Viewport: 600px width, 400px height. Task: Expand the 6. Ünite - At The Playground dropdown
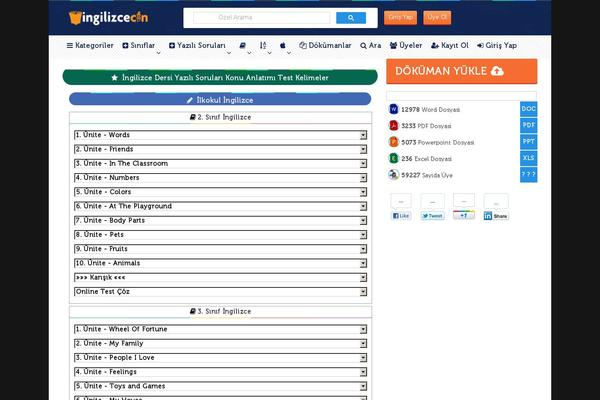[220, 206]
